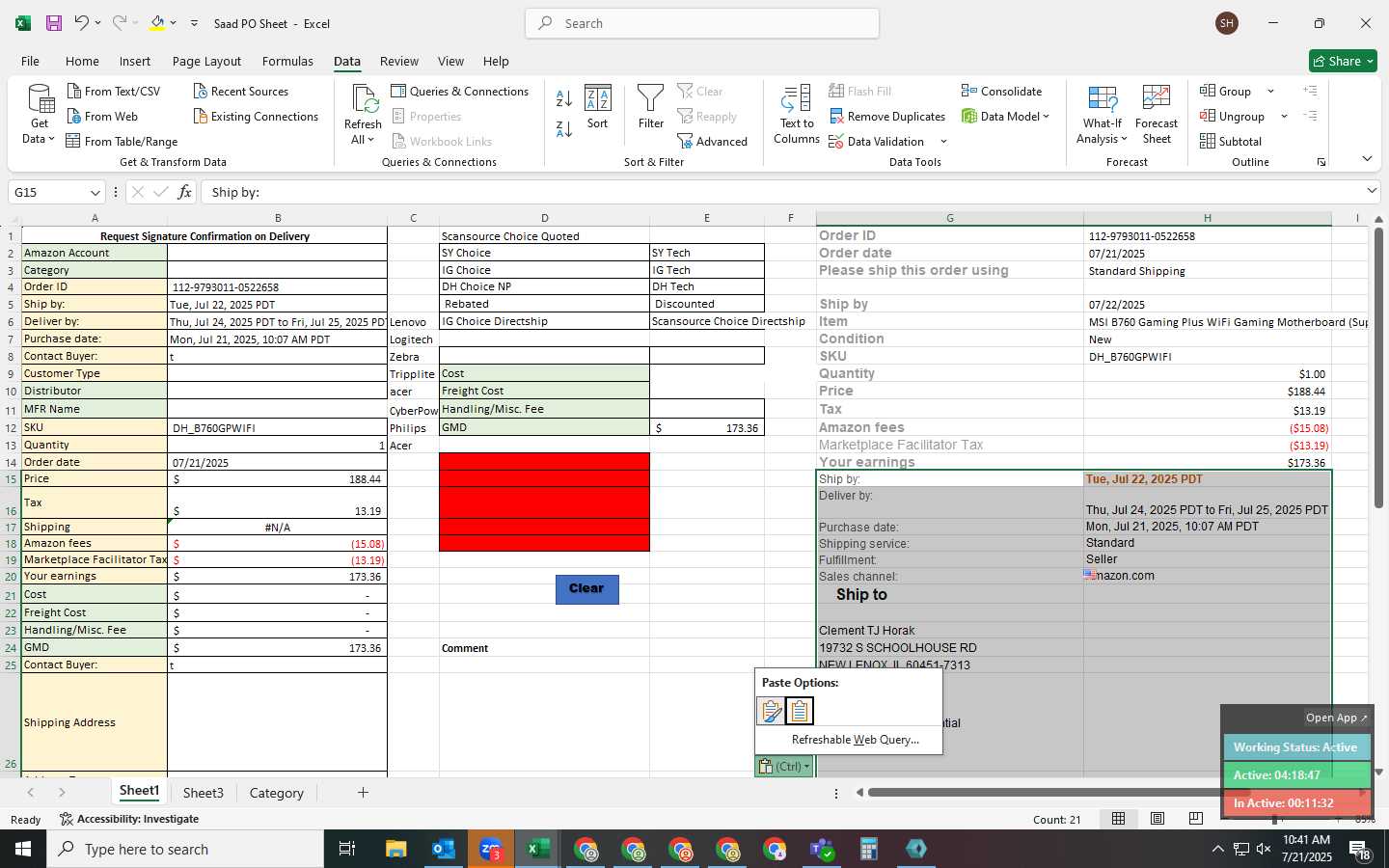Open Advanced filter options
The image size is (1389, 868).
pyautogui.click(x=712, y=141)
